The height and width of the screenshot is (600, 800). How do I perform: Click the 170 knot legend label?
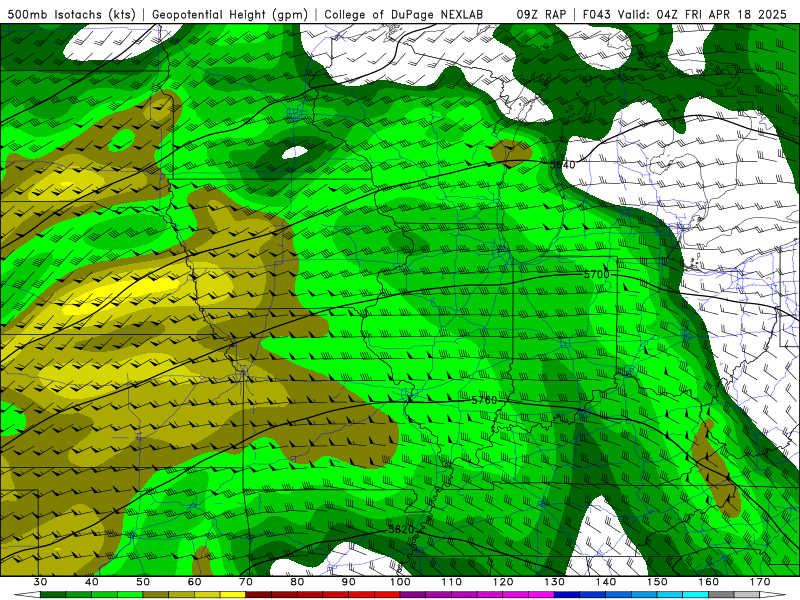coord(760,582)
